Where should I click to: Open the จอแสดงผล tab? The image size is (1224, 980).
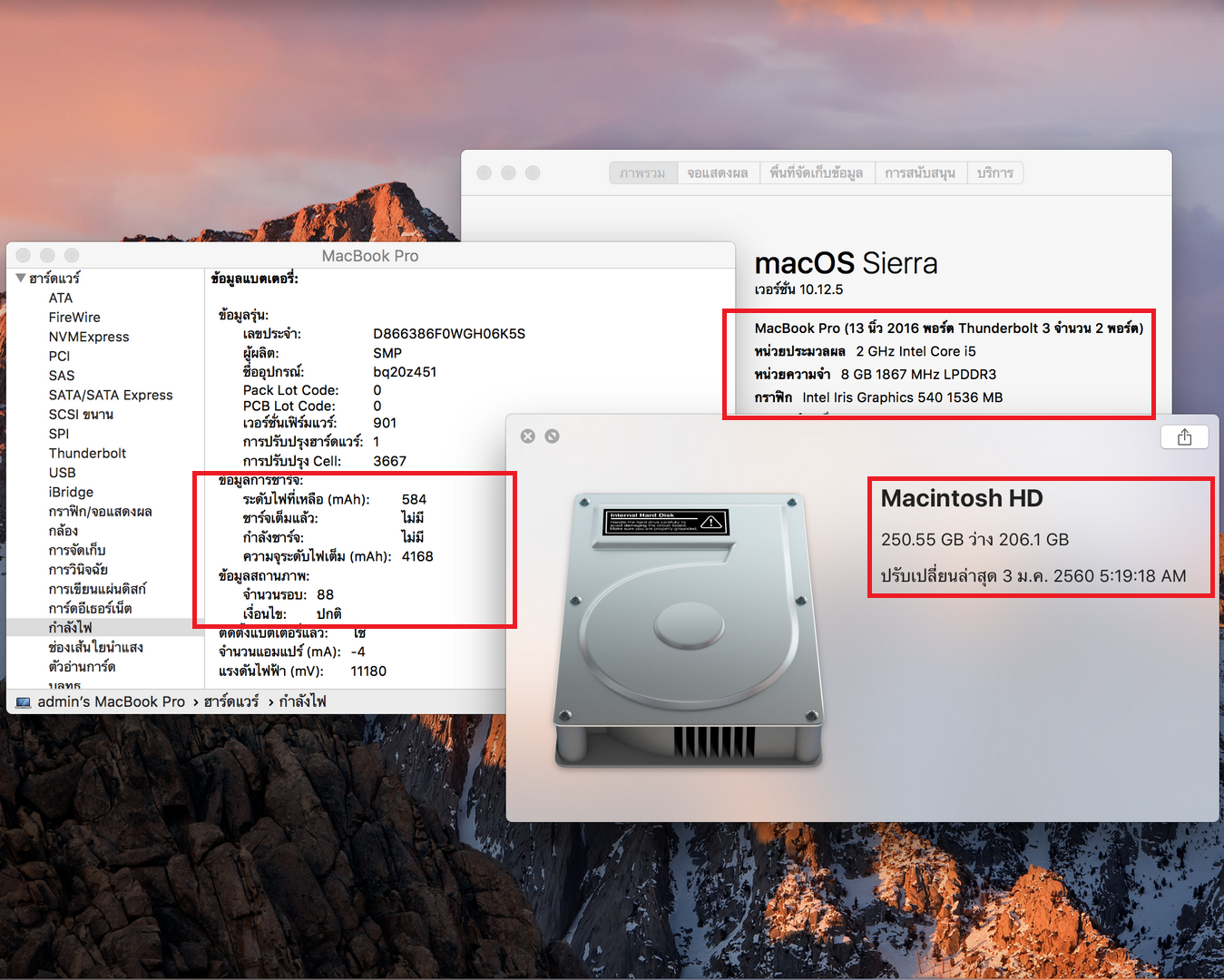(718, 172)
